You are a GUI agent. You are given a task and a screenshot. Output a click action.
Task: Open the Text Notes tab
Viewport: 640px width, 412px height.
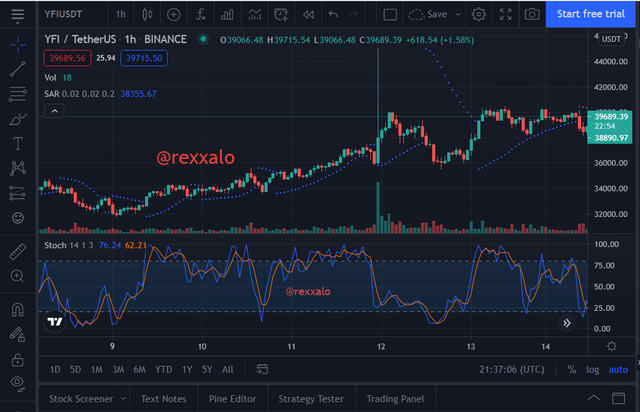pos(164,399)
